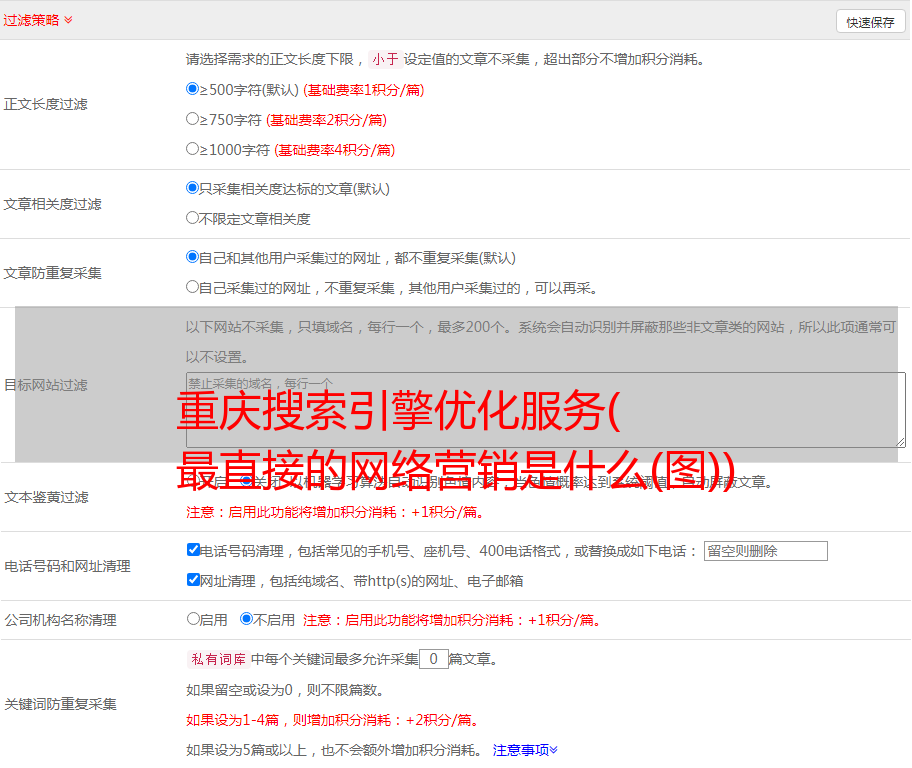Select 只采集相关度达标的文章 option
The height and width of the screenshot is (768, 912).
click(x=193, y=188)
